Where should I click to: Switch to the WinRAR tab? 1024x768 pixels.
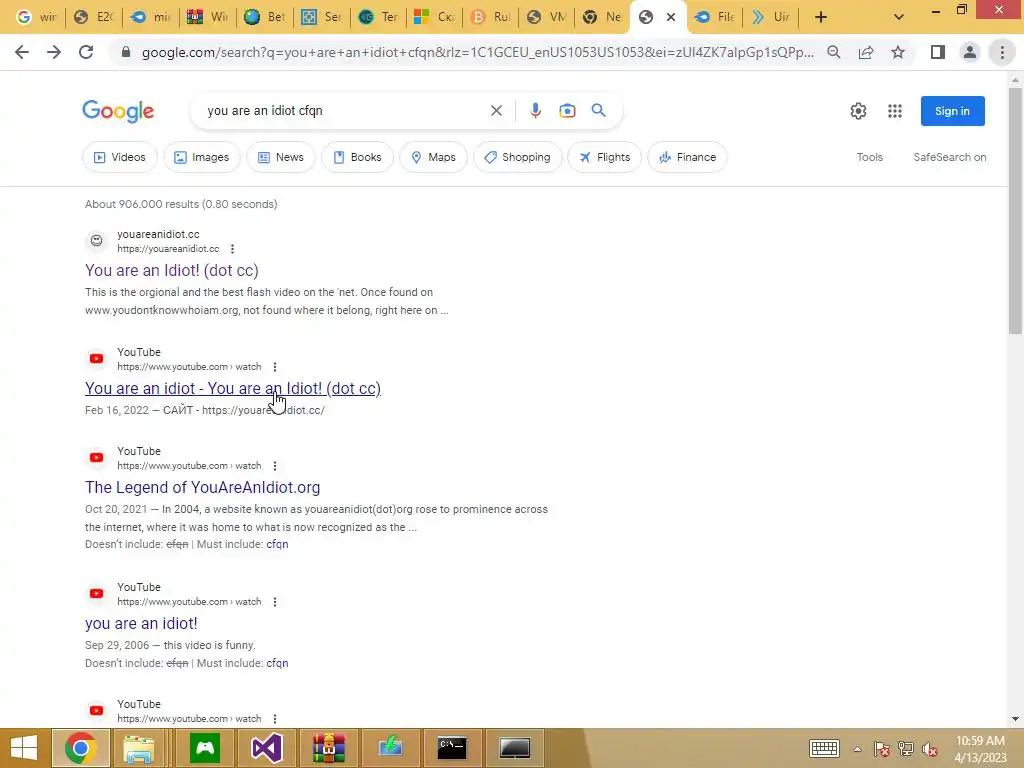[x=206, y=17]
